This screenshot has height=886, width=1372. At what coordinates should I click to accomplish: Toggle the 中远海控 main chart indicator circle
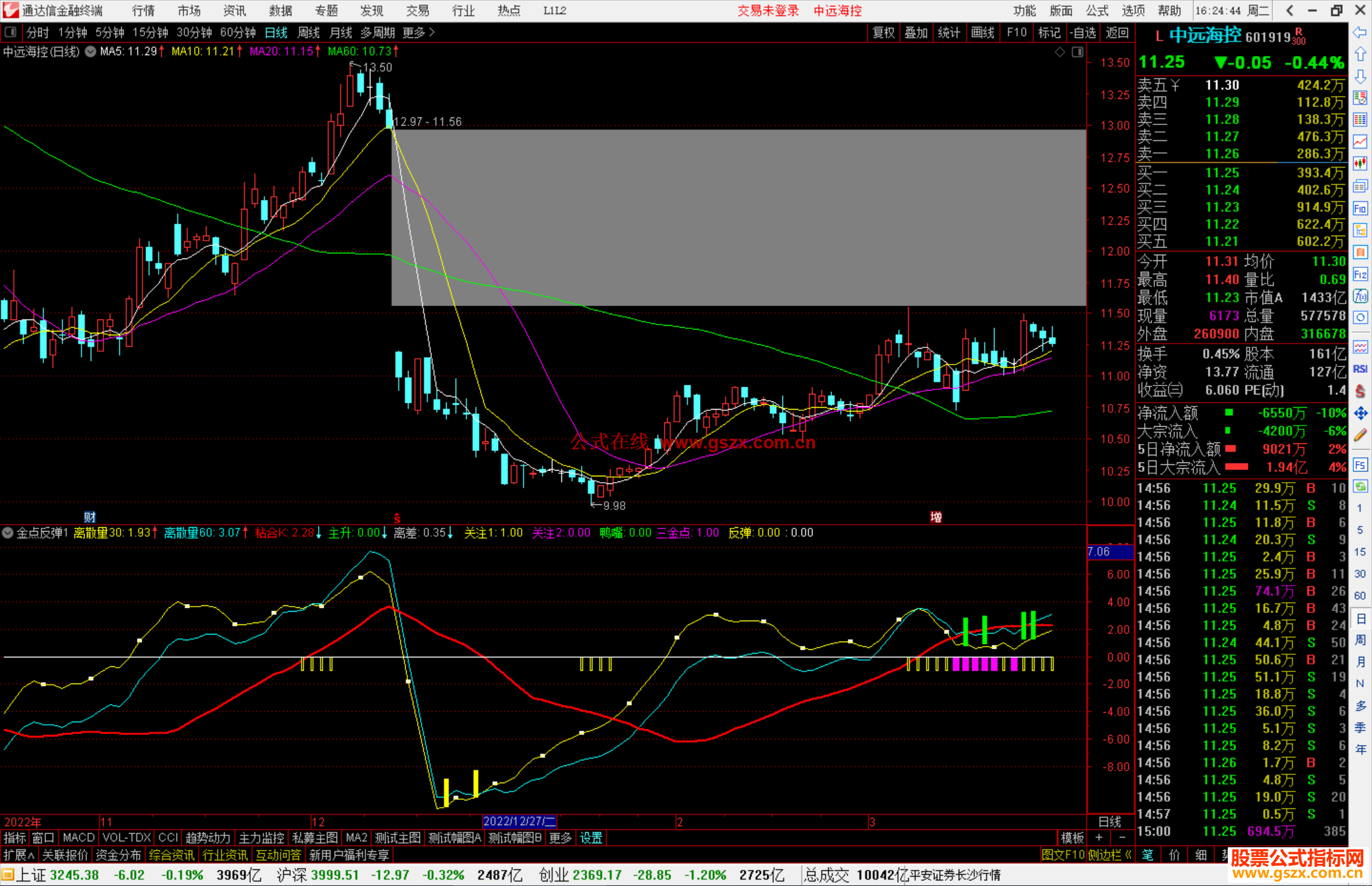90,51
